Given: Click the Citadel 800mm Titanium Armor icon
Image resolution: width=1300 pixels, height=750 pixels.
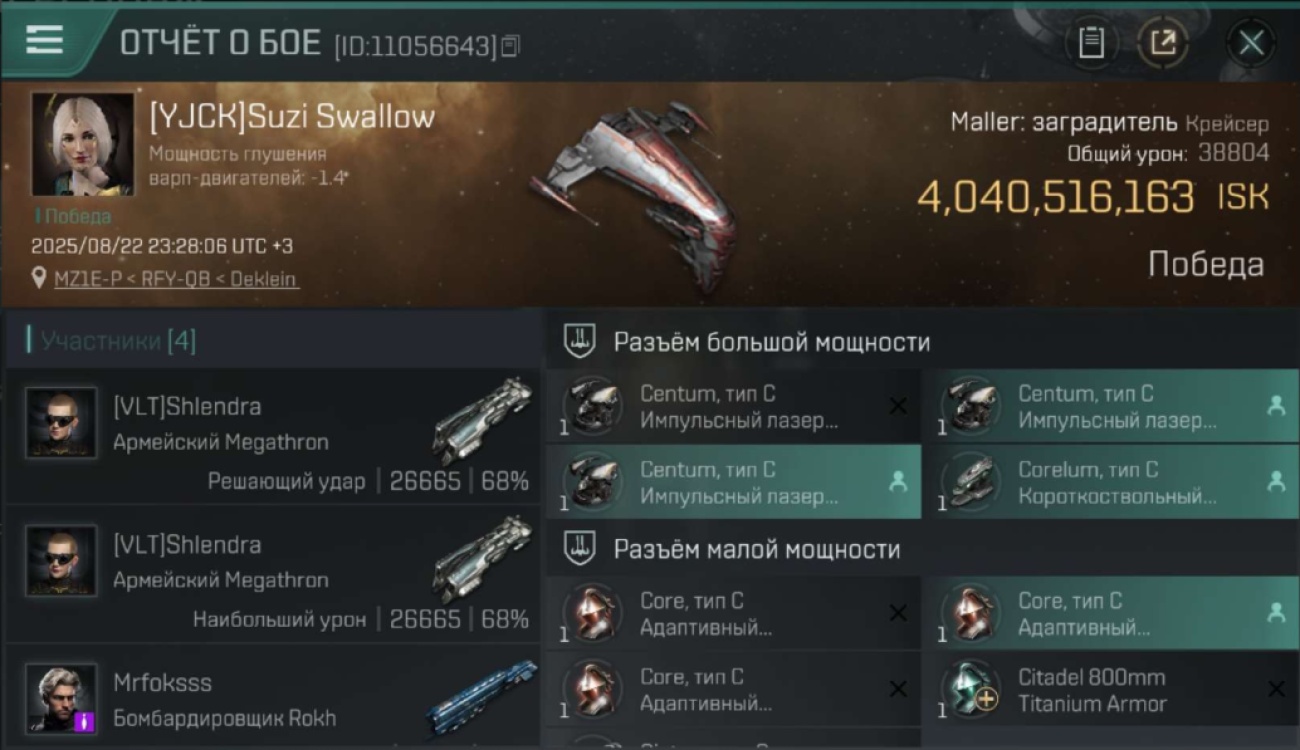Looking at the screenshot, I should point(969,689).
